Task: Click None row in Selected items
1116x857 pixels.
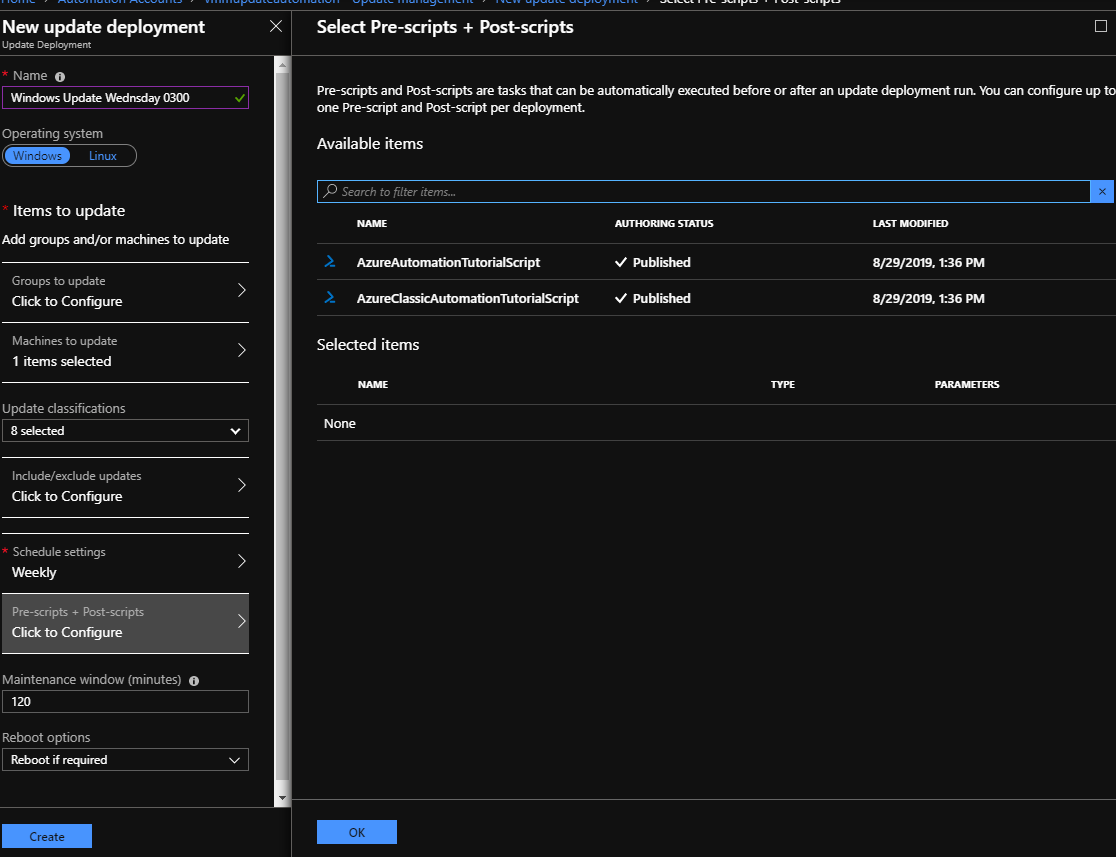Action: click(x=716, y=423)
